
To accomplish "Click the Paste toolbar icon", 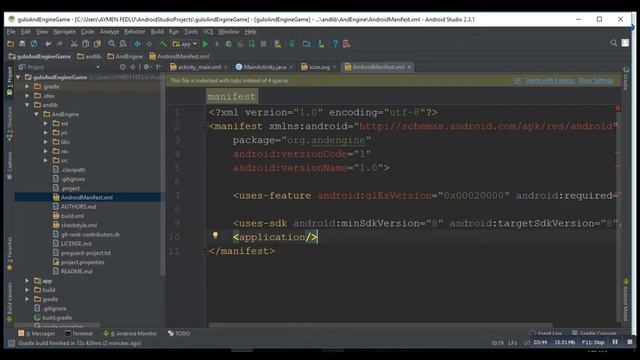I will click(97, 44).
